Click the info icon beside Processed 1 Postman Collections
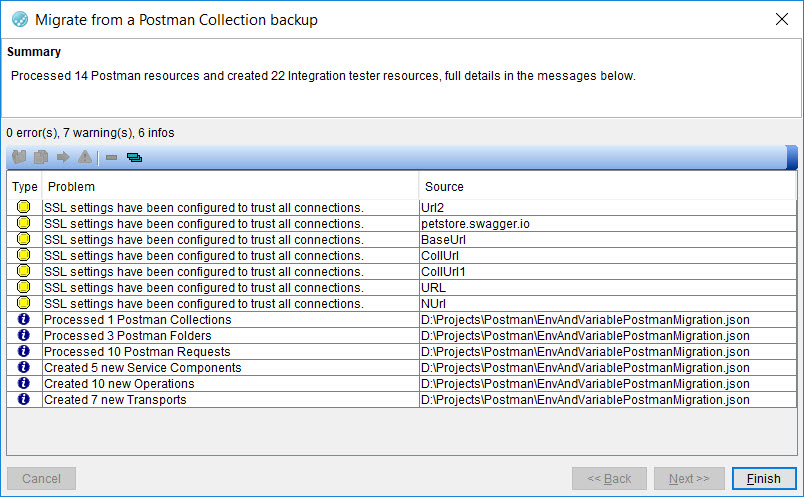The height and width of the screenshot is (497, 804). tap(24, 320)
